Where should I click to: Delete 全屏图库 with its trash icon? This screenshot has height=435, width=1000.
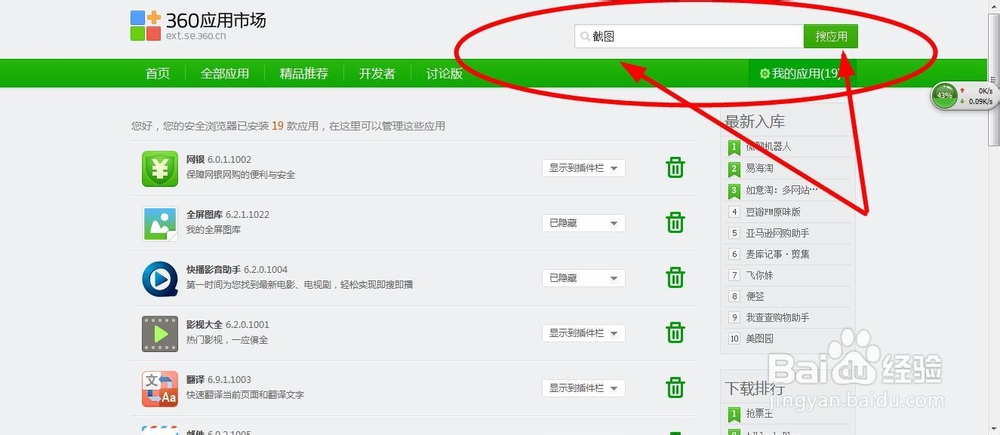point(675,223)
